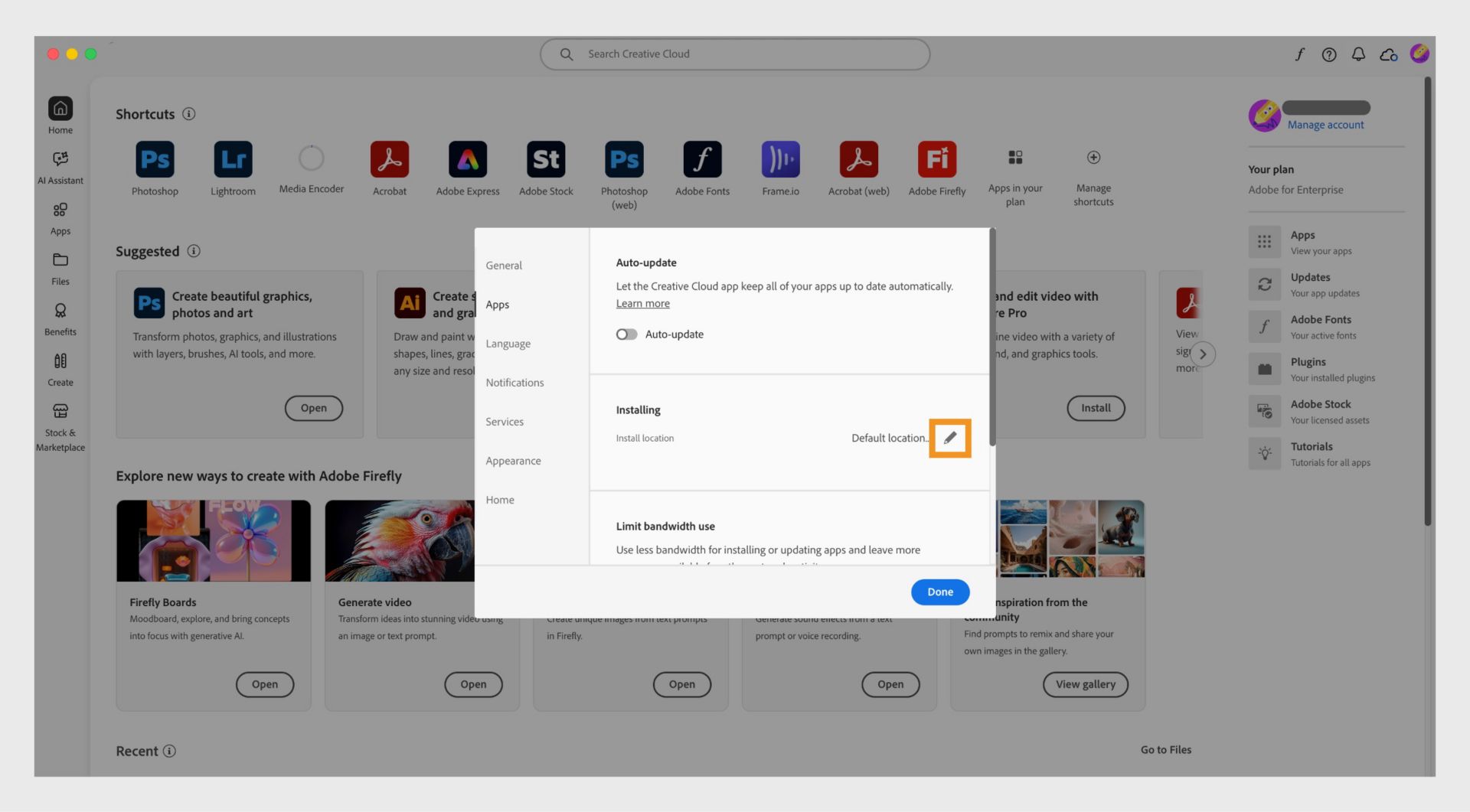Open Stock & Marketplace in the sidebar
Screen dimensions: 1470x812
(x=60, y=427)
